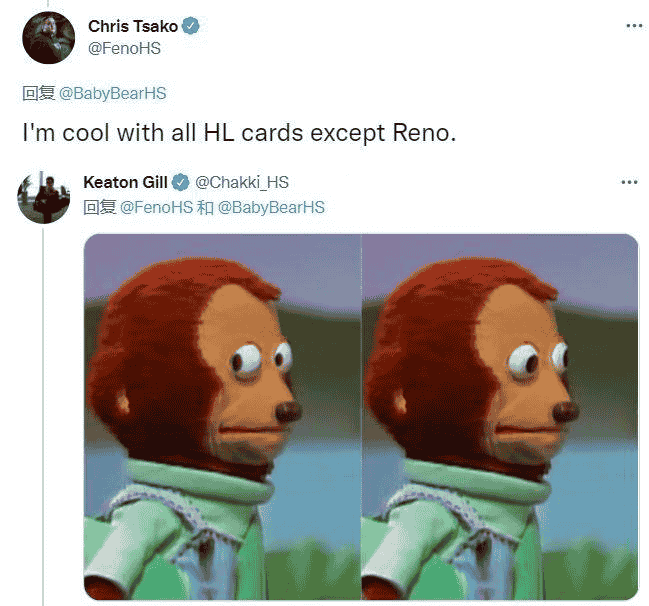
Task: Open @FenoHS mention in Keaton Gill's reply line
Action: click(156, 207)
